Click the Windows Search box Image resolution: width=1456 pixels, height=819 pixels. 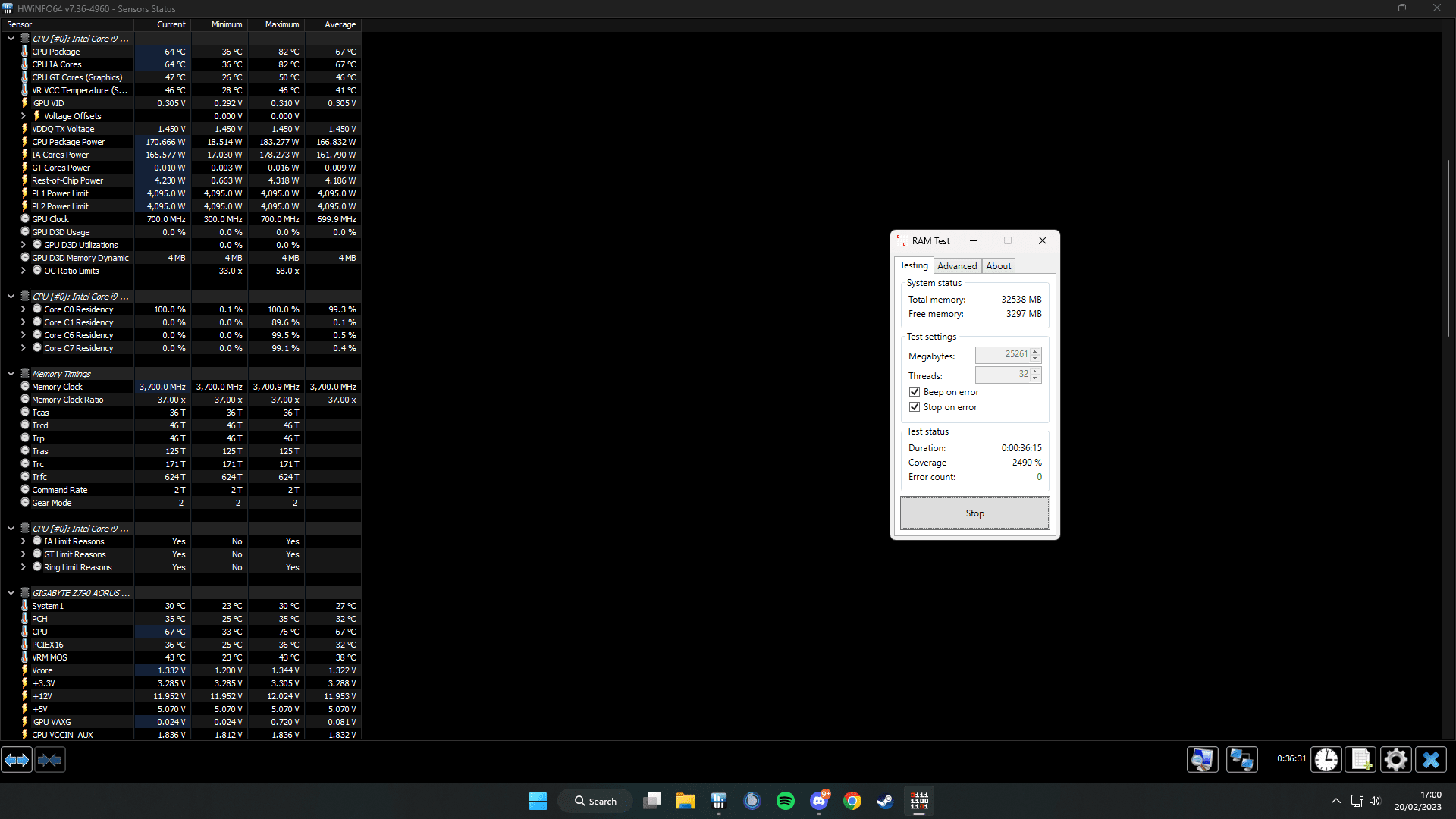[x=595, y=801]
